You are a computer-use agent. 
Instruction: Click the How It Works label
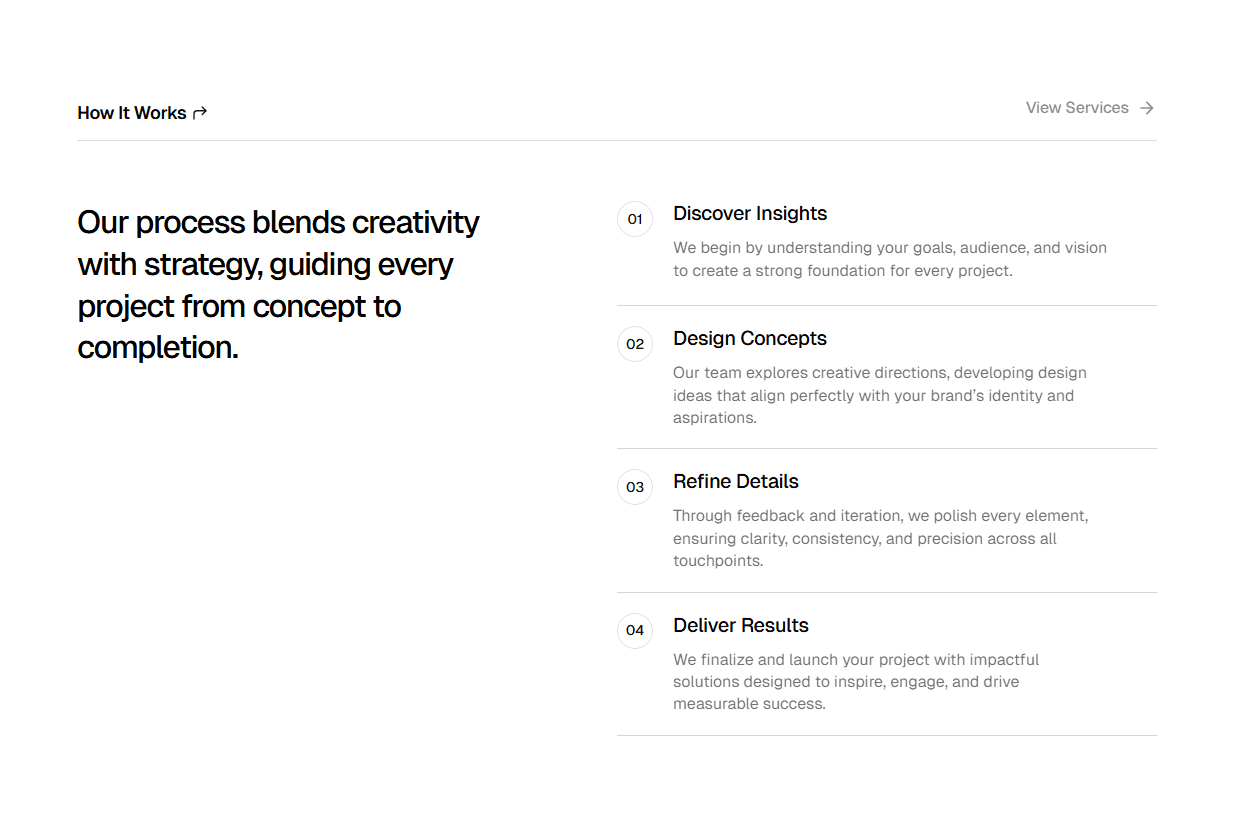(x=132, y=112)
